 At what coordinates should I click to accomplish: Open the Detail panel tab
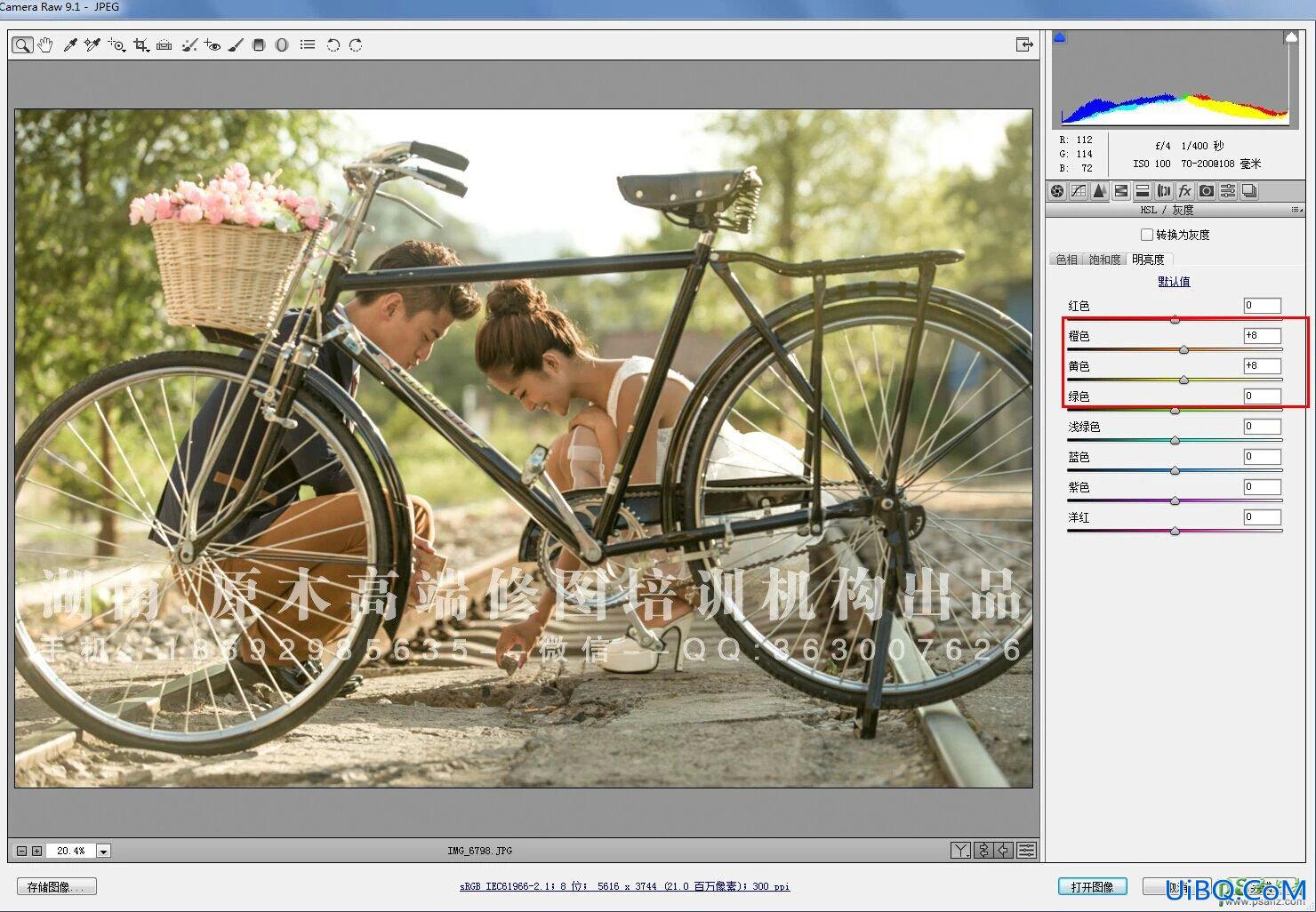click(x=1100, y=191)
